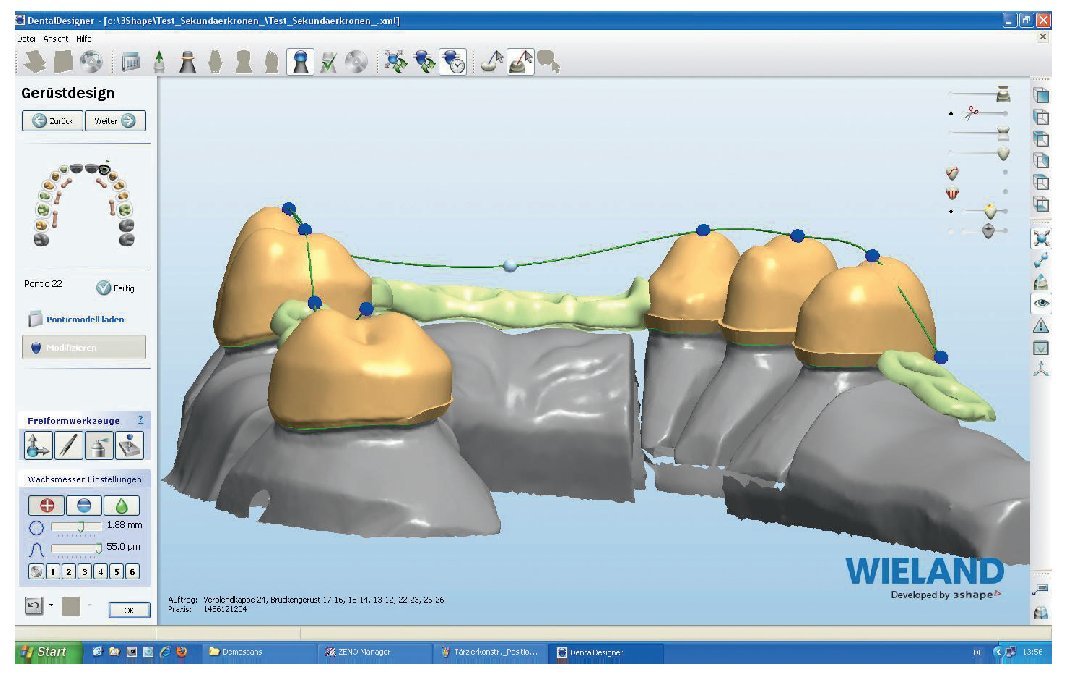The width and height of the screenshot is (1070, 679).
Task: Click the clock timer icon in top toolbar
Action: click(454, 62)
